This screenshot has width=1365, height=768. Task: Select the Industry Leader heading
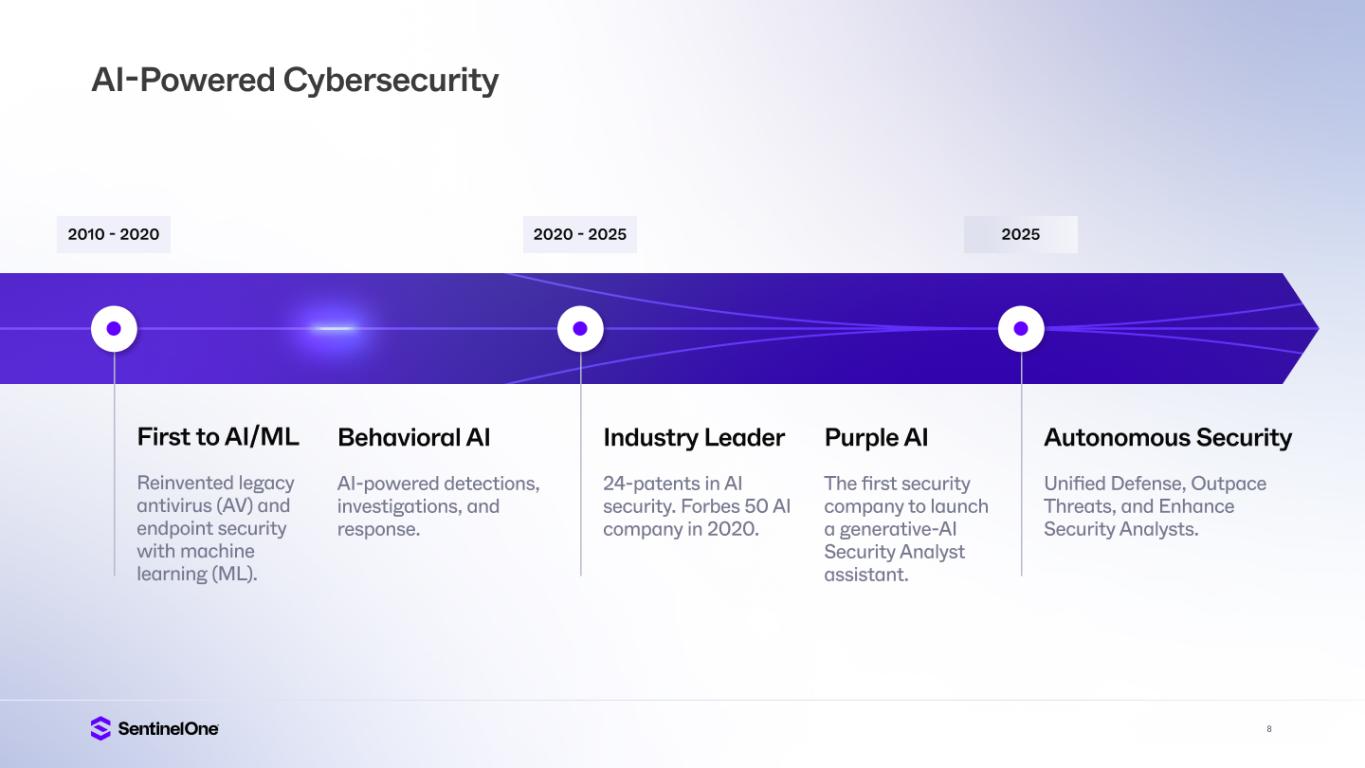(694, 437)
